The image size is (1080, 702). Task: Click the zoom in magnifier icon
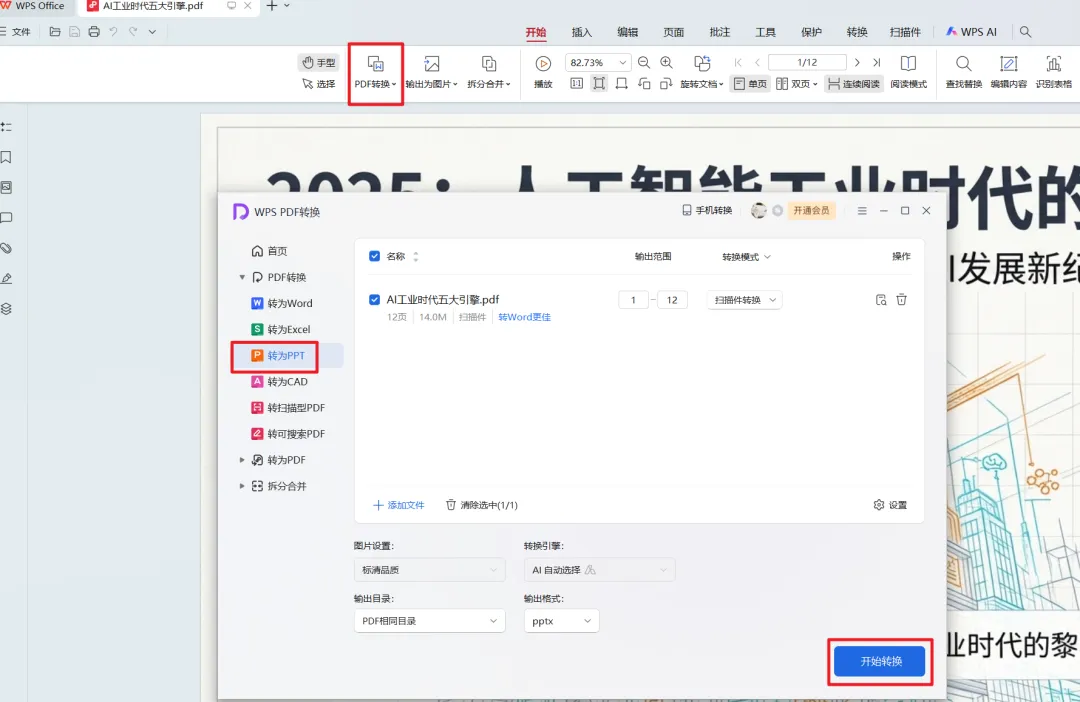click(667, 63)
